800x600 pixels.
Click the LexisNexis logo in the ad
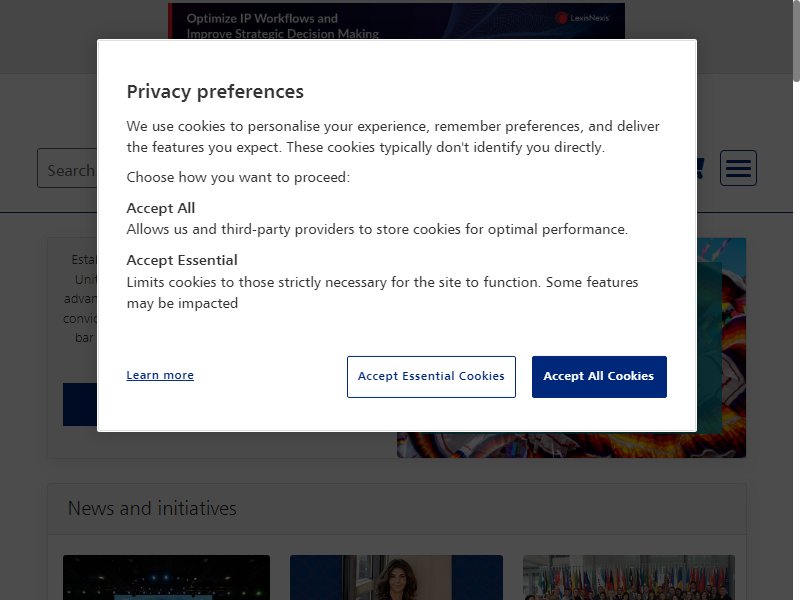(583, 18)
